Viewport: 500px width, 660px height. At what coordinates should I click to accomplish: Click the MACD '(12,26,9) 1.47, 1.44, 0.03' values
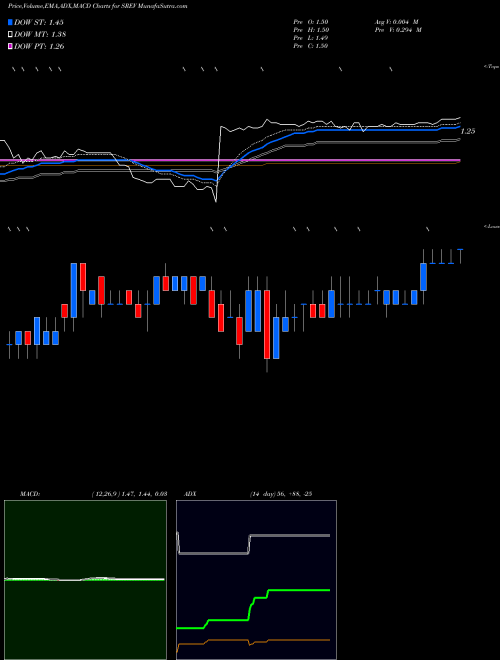[130, 494]
